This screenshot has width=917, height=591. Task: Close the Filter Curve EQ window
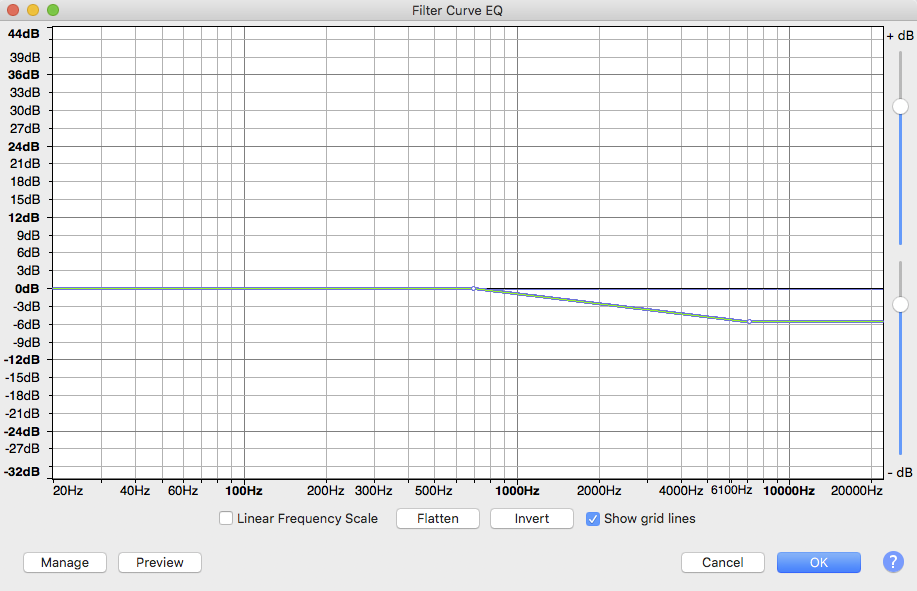13,10
